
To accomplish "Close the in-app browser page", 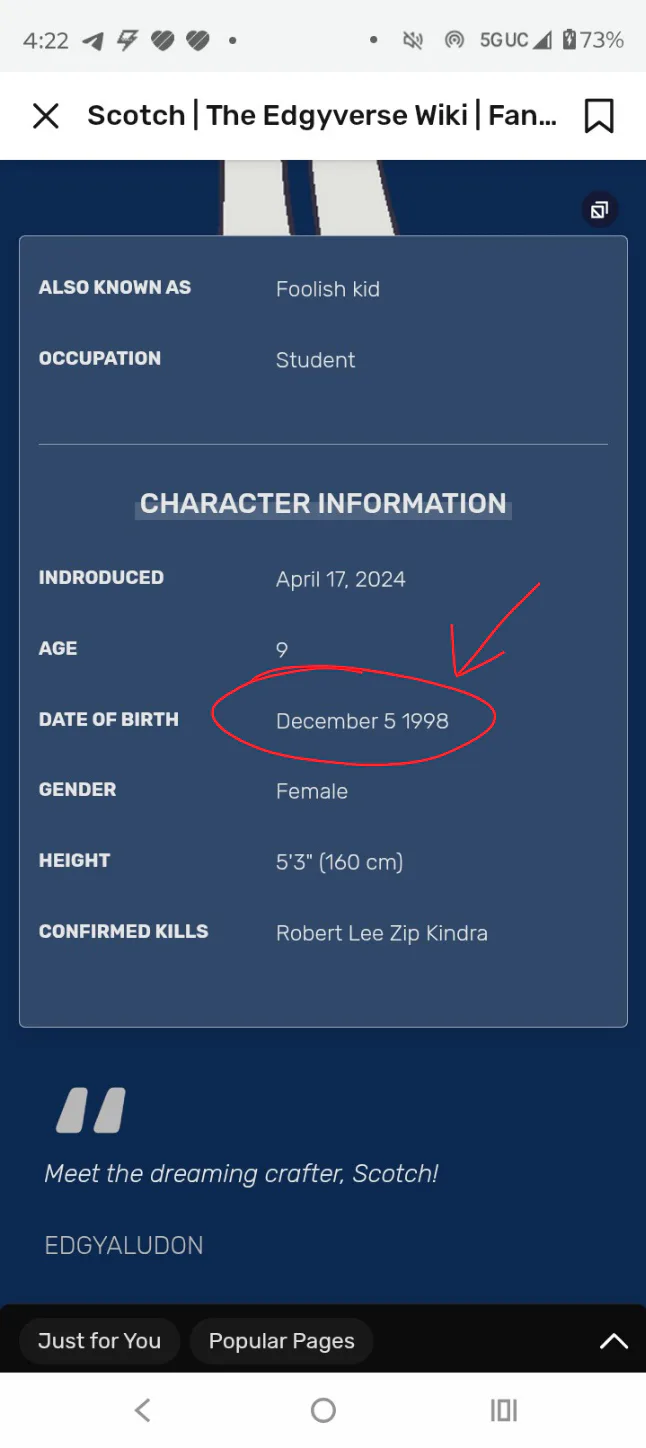I will point(46,116).
